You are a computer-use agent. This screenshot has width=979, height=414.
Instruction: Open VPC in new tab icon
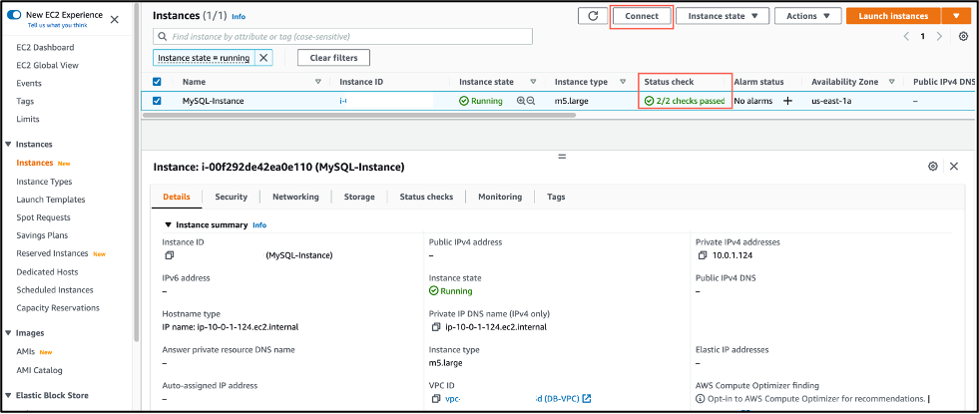click(586, 398)
